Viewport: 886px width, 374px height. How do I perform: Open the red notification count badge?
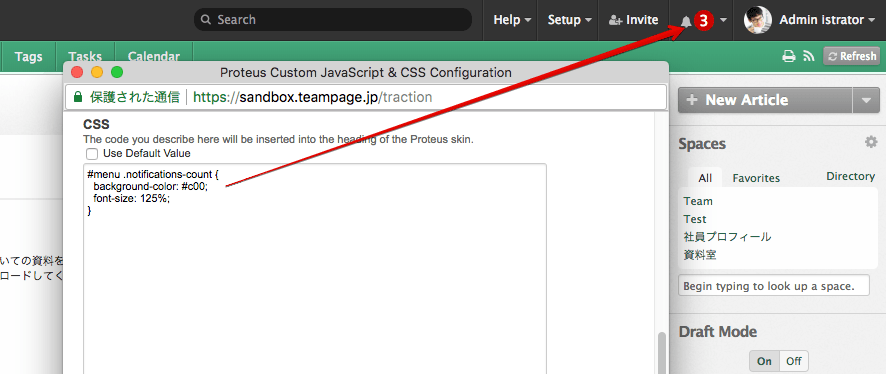[x=703, y=21]
